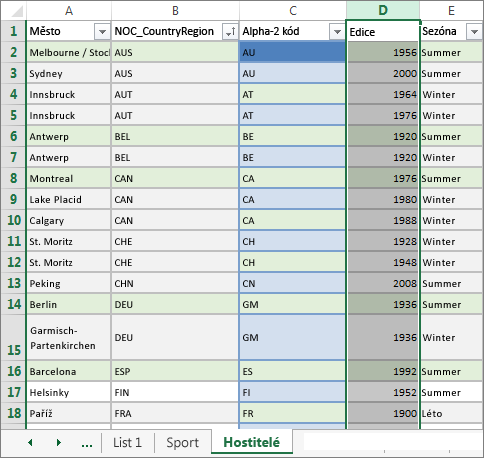Select column C header

[293, 11]
